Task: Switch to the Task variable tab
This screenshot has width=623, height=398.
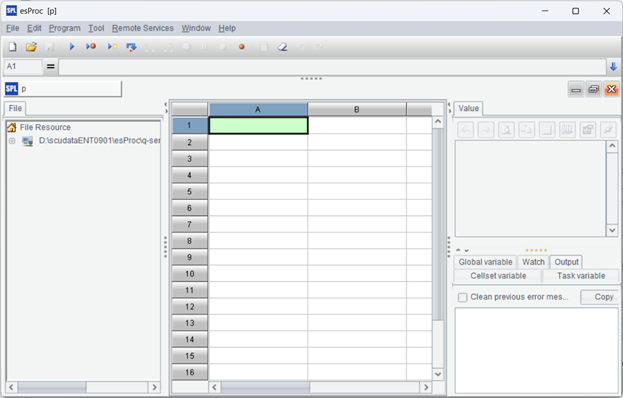Action: [x=581, y=276]
